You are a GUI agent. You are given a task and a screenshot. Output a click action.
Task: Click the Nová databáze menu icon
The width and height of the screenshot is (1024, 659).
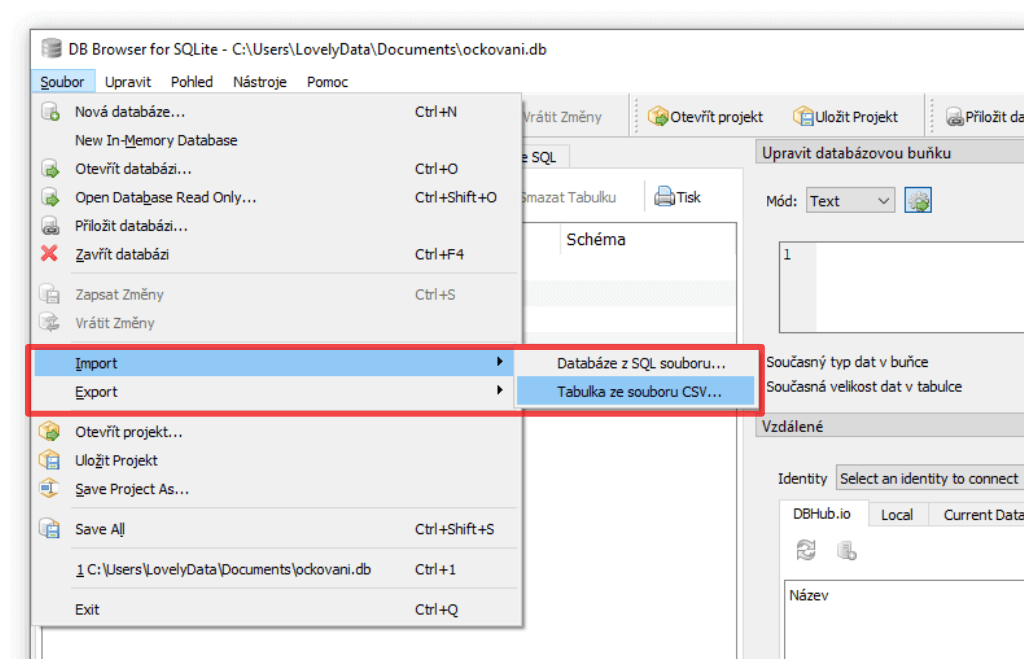[x=50, y=112]
